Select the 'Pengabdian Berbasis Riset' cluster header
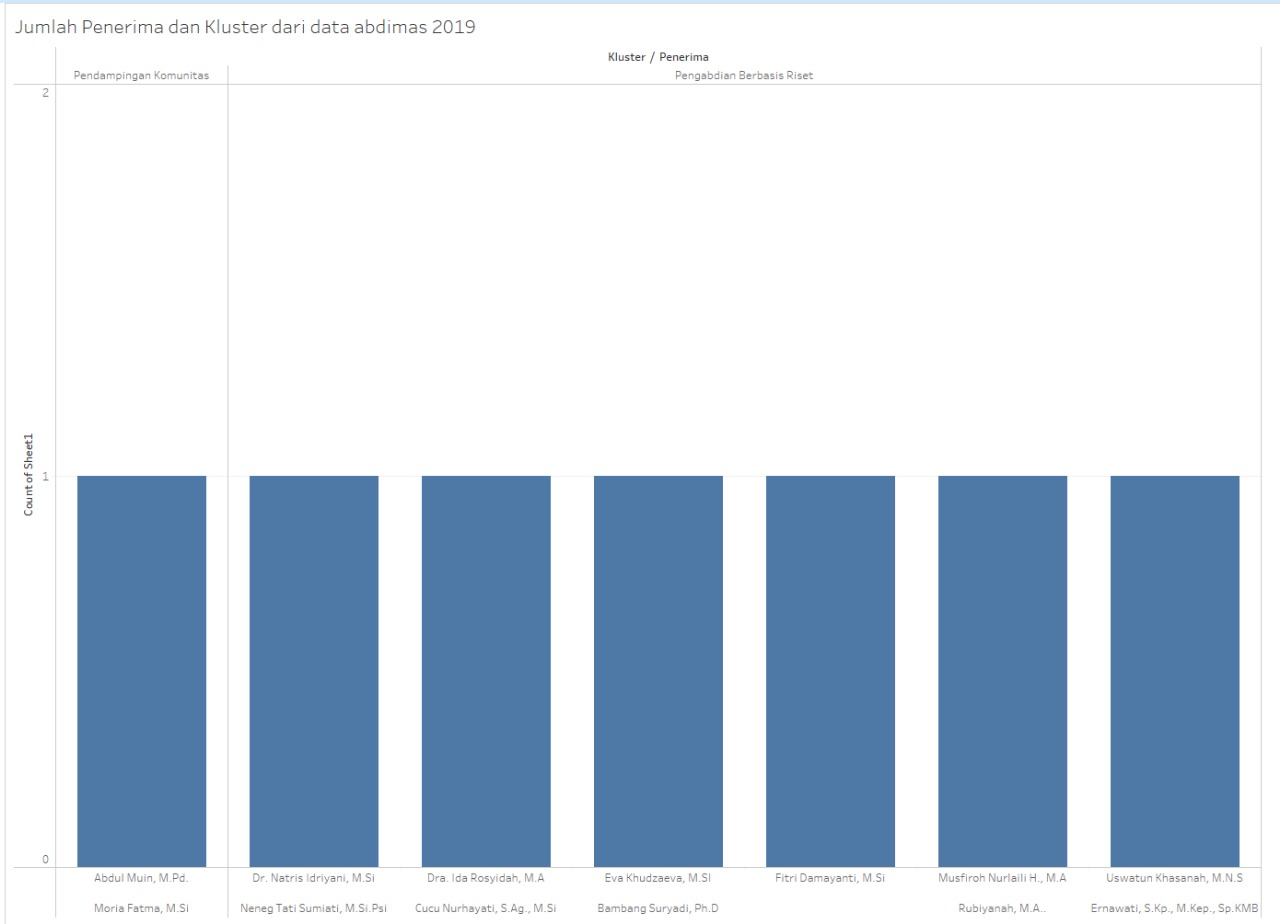Viewport: 1280px width, 924px height. click(x=744, y=75)
